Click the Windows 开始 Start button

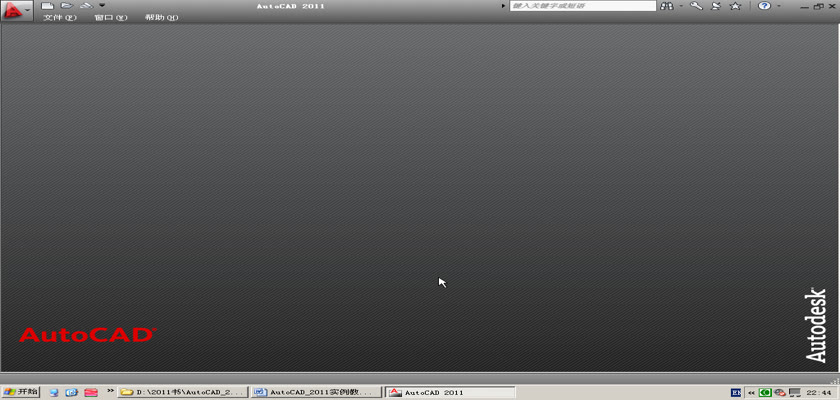(x=20, y=392)
